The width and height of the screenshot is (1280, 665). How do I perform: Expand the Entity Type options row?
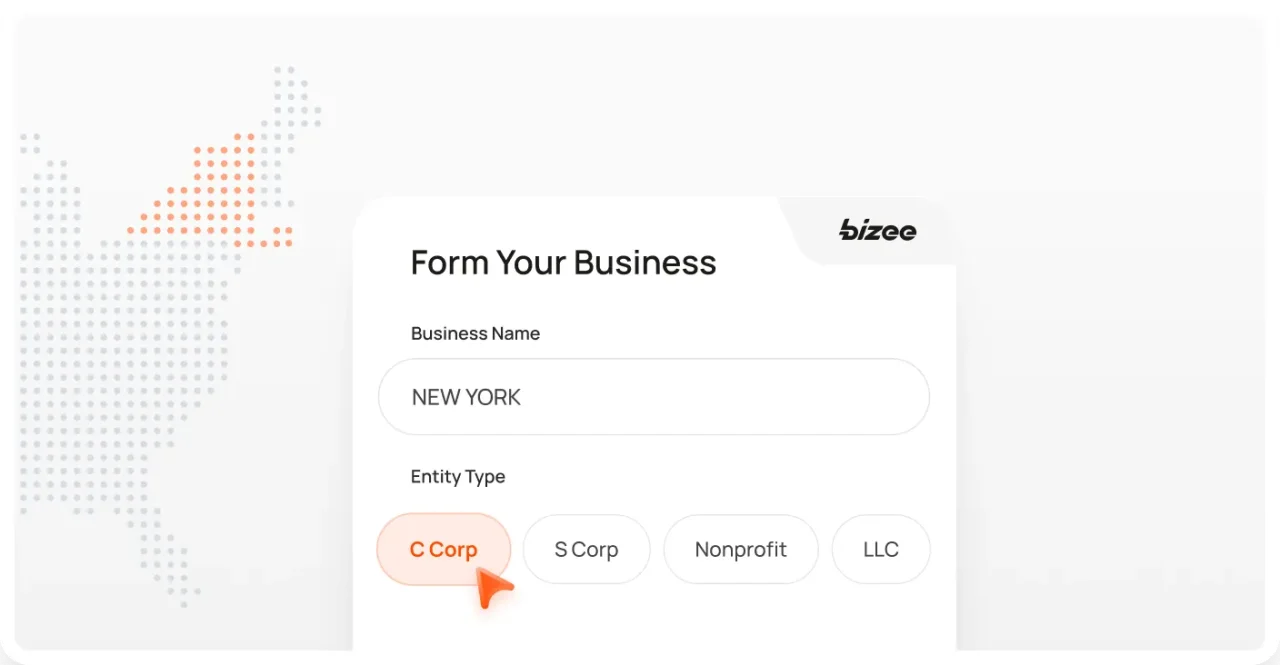[x=654, y=549]
